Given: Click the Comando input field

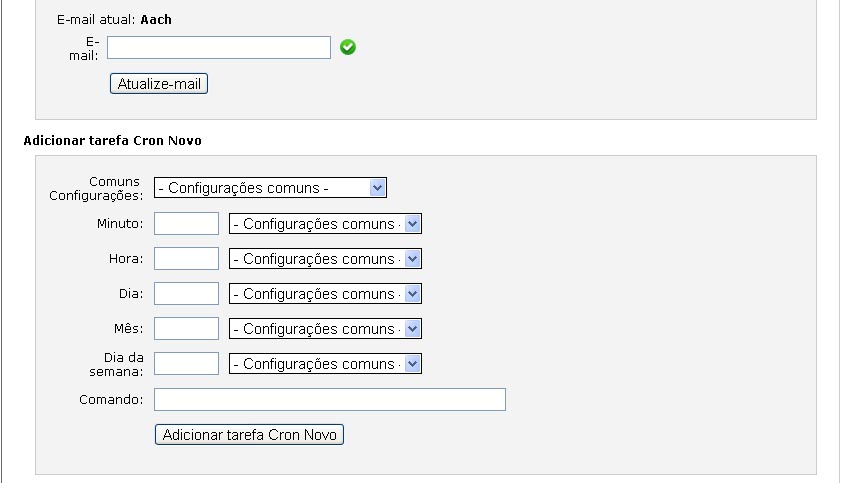Looking at the screenshot, I should coord(330,400).
